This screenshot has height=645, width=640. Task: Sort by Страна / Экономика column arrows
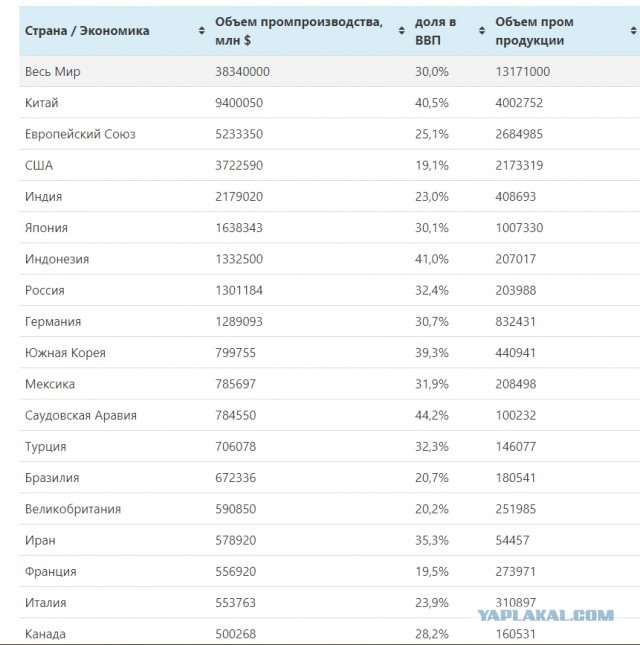tap(202, 31)
